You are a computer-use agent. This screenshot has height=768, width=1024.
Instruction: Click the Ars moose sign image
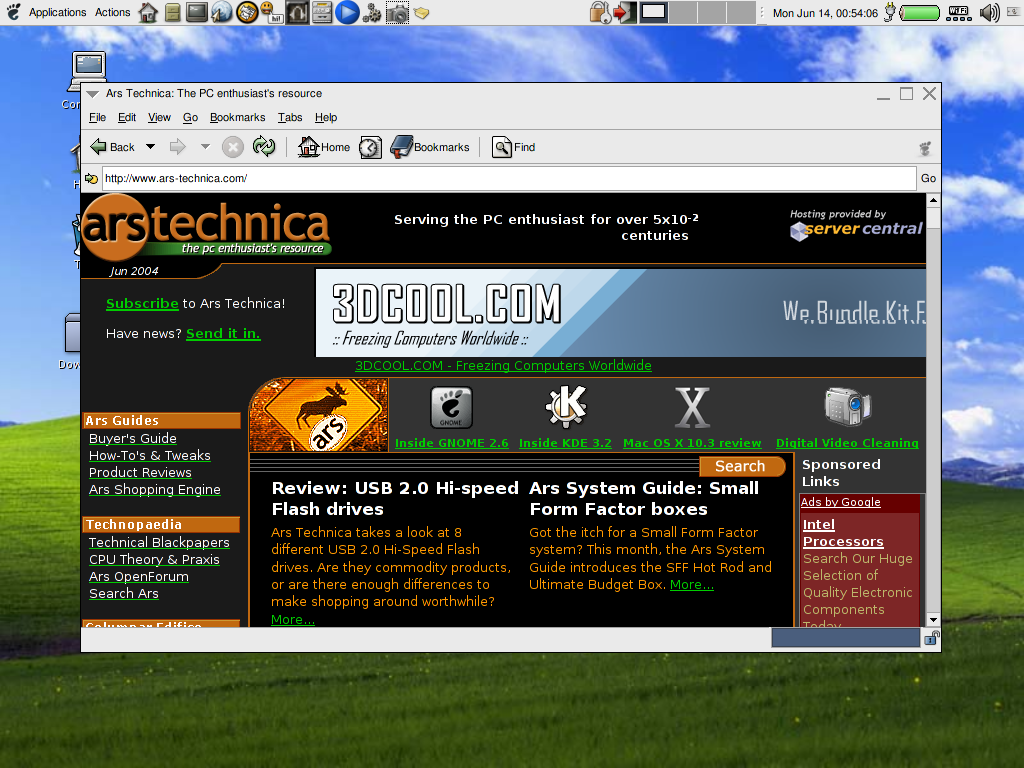click(319, 415)
